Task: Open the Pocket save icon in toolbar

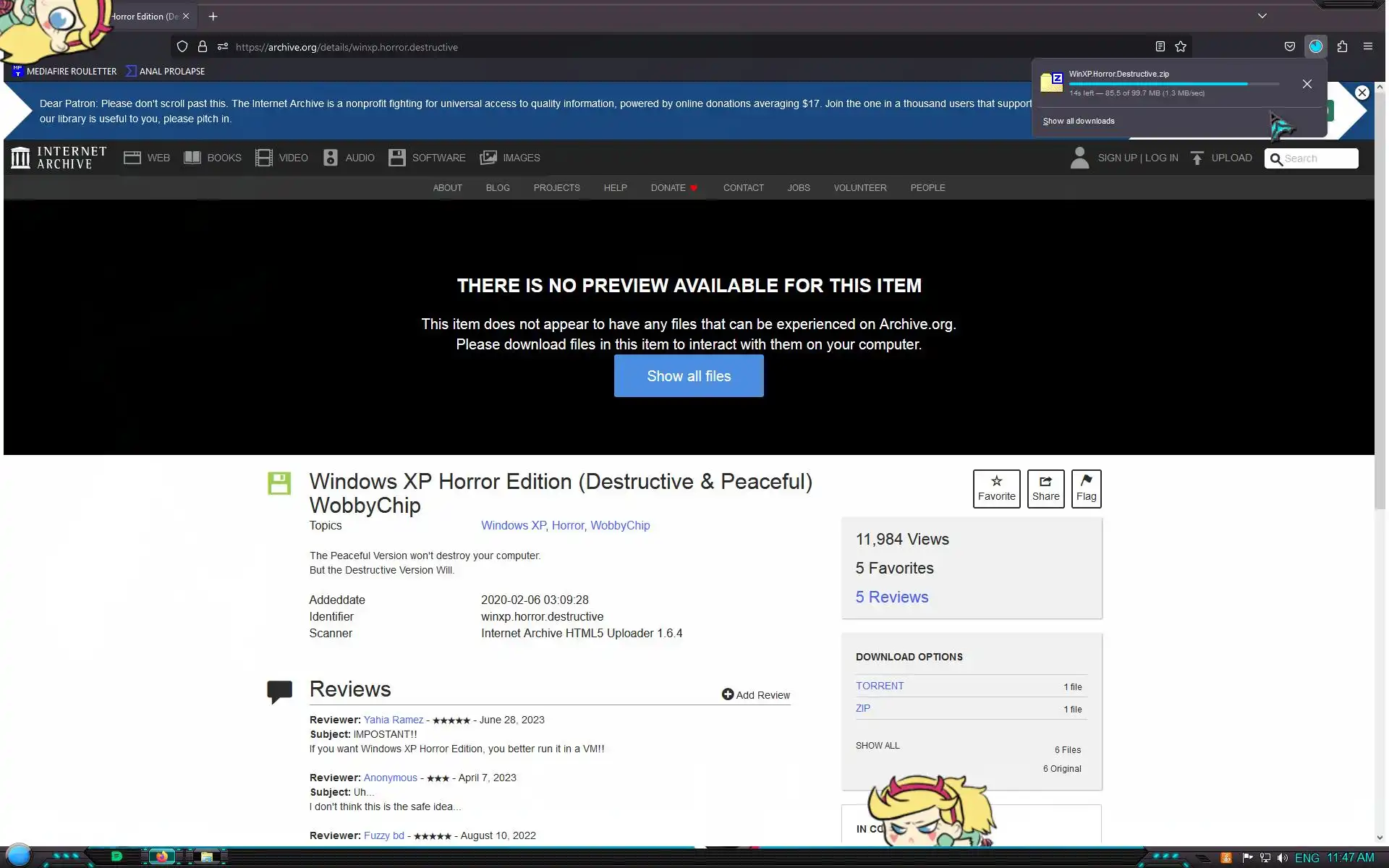Action: point(1289,47)
